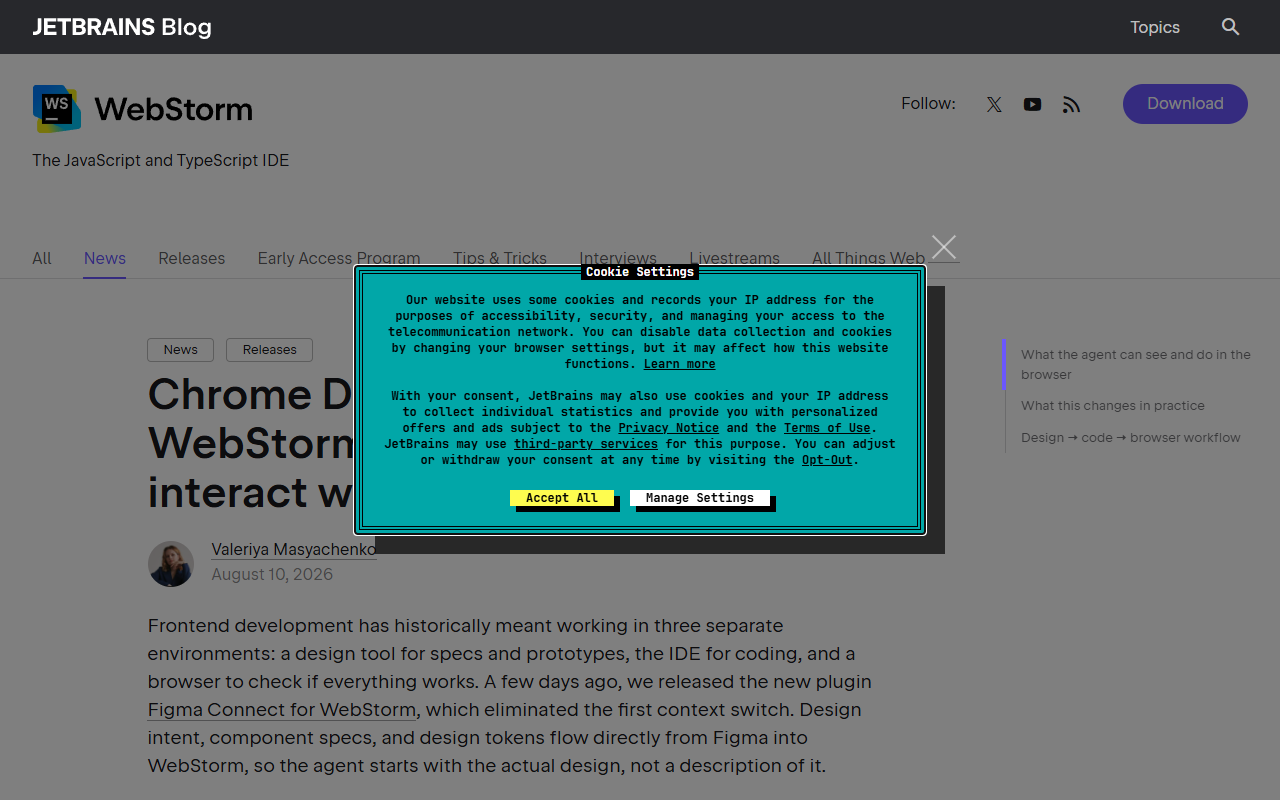Click 'The JavaScript and TypeScript IDE' tagline
The image size is (1280, 800).
[x=161, y=160]
